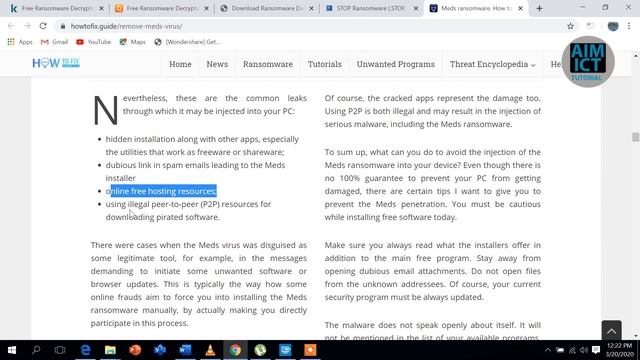Click scroll-to-top arrow button
The height and width of the screenshot is (360, 640).
[611, 331]
